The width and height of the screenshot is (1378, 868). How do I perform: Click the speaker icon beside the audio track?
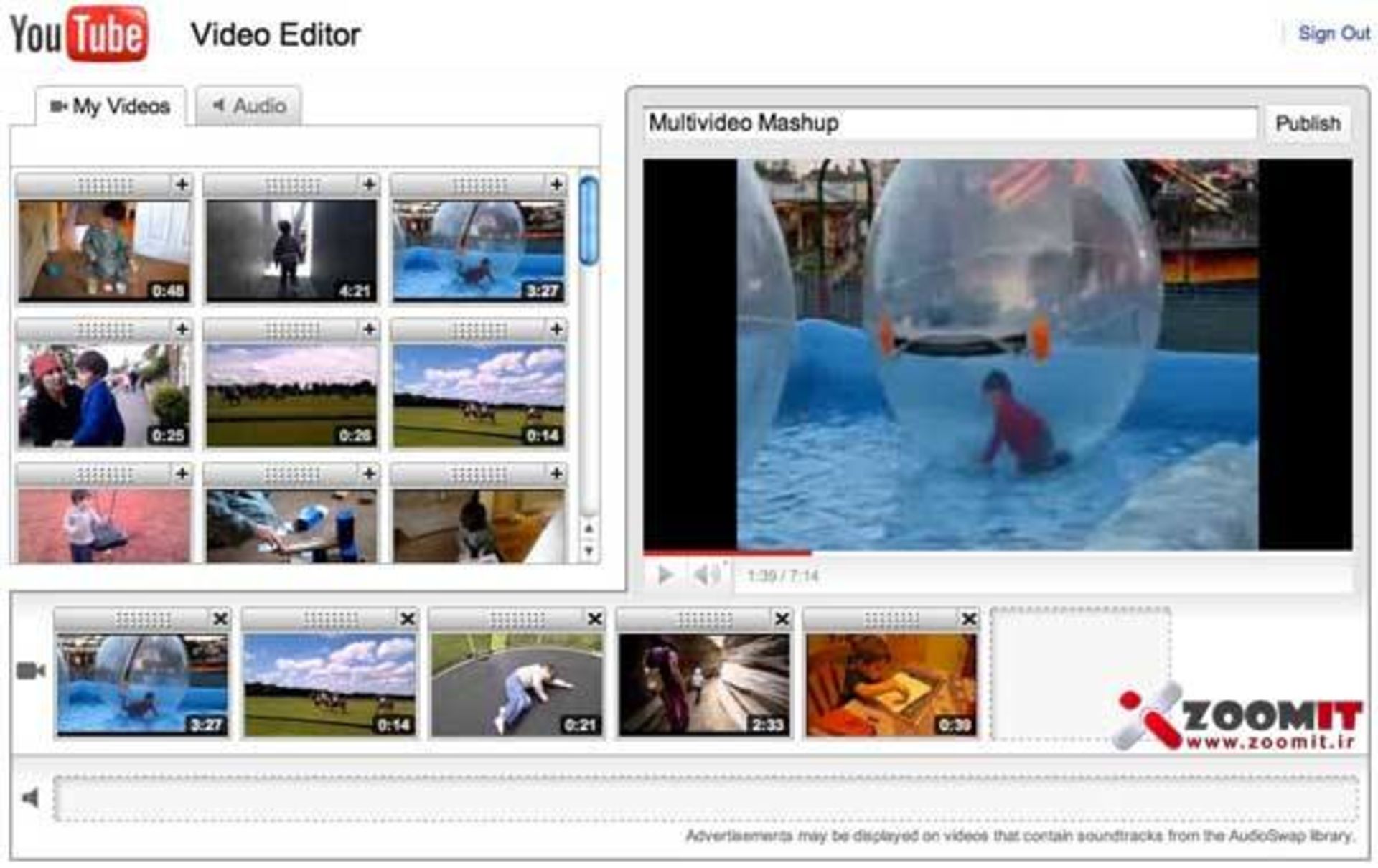coord(30,798)
